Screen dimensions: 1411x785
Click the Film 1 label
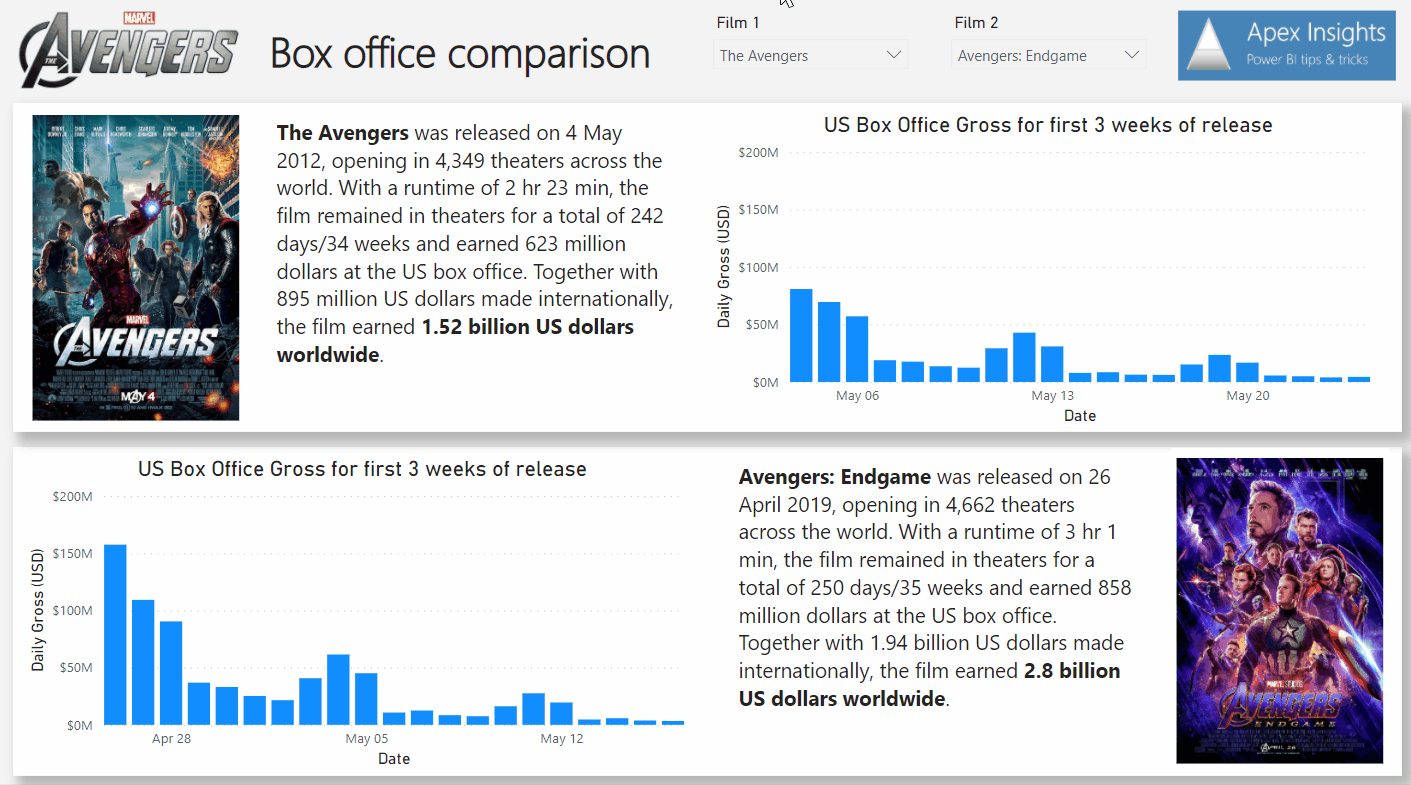point(738,22)
